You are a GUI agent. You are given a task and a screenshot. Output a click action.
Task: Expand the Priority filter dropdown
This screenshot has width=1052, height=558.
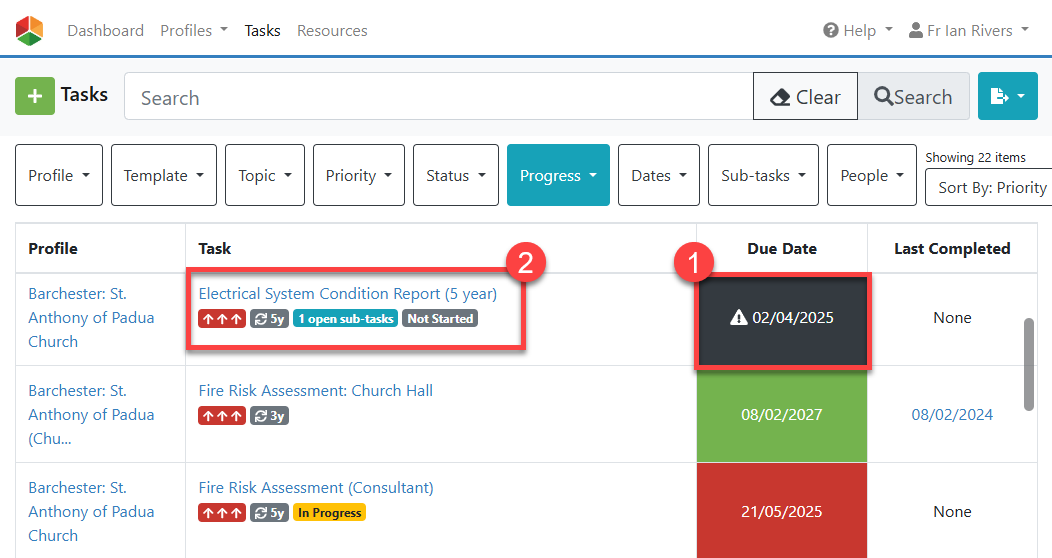[358, 175]
